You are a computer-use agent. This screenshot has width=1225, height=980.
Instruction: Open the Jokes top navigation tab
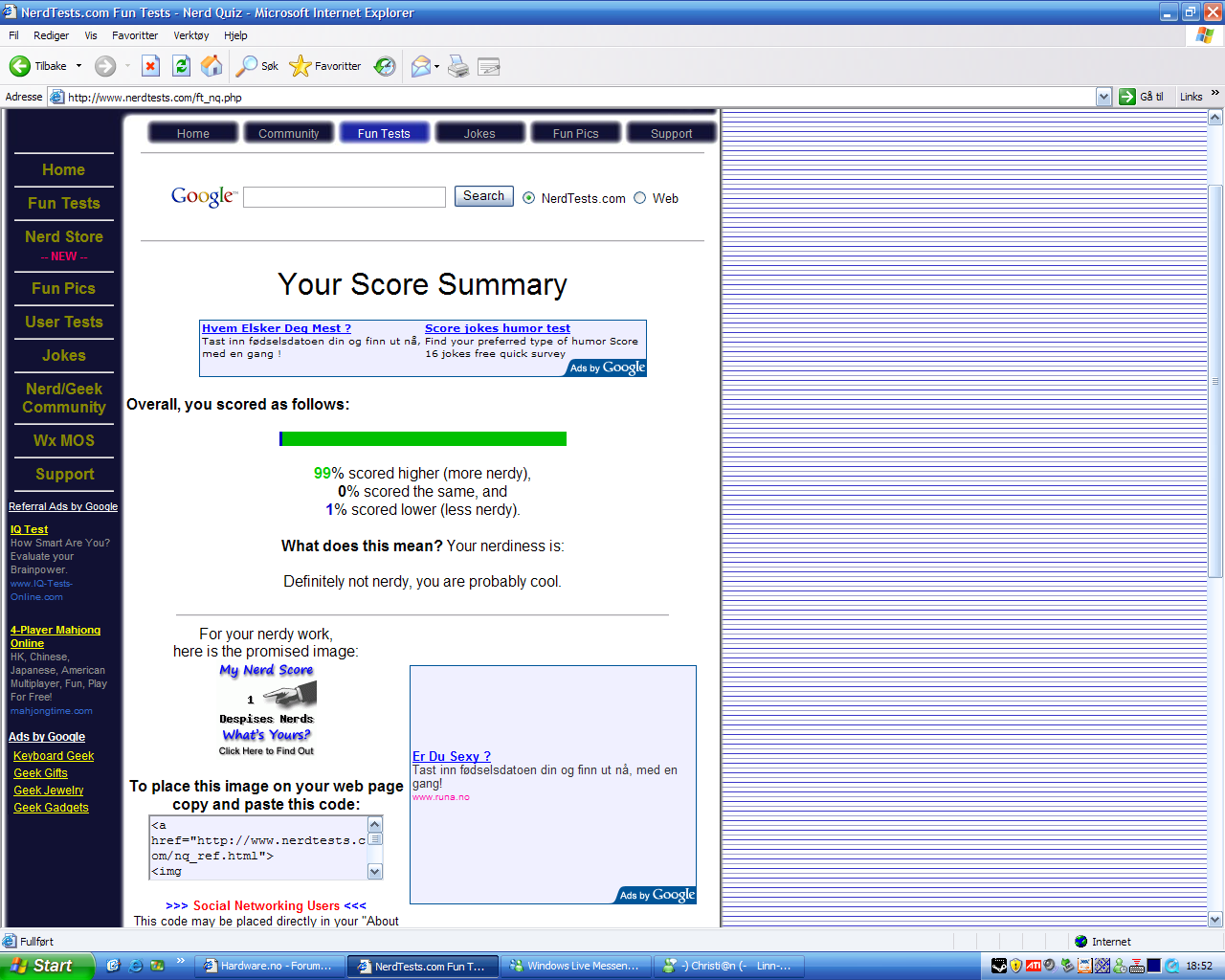479,133
